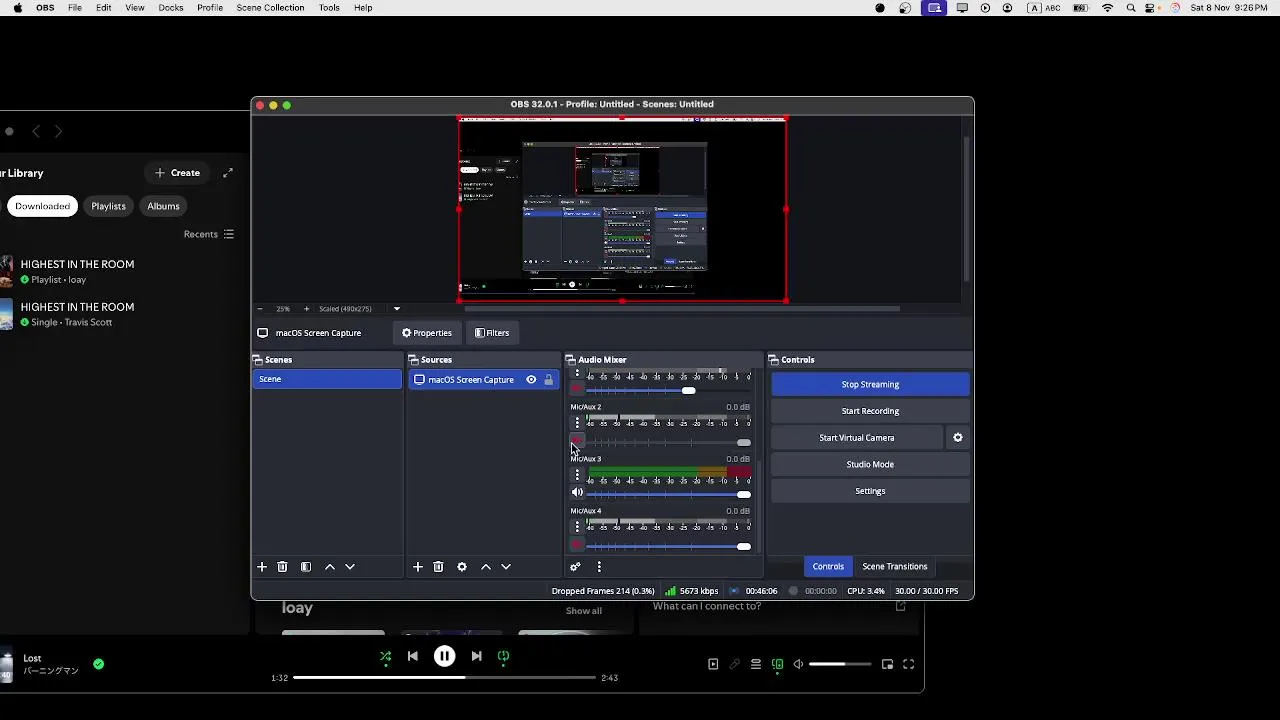
Task: Enable Studio Mode
Action: coord(870,464)
